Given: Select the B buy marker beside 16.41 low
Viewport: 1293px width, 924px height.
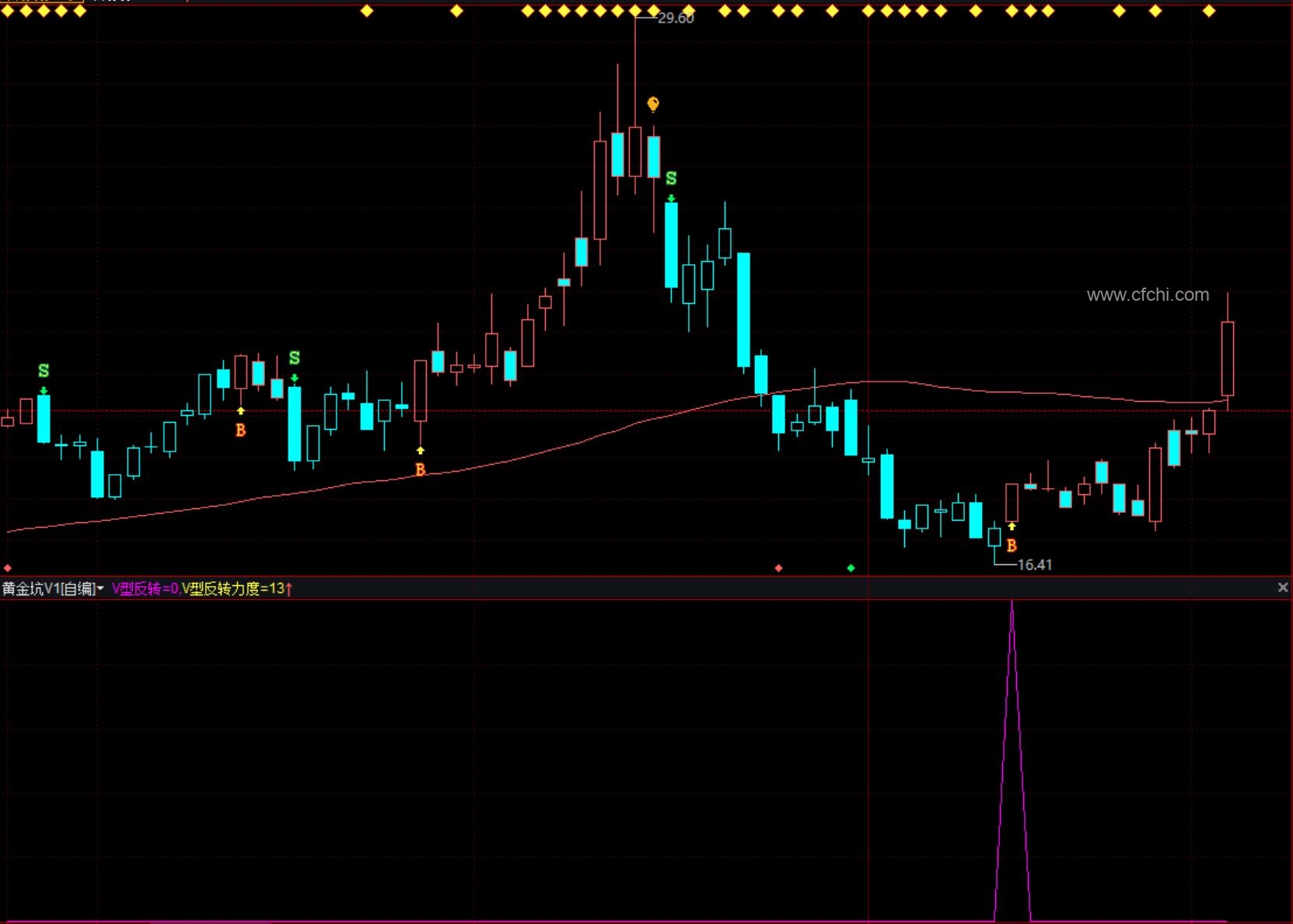Looking at the screenshot, I should pyautogui.click(x=1012, y=546).
